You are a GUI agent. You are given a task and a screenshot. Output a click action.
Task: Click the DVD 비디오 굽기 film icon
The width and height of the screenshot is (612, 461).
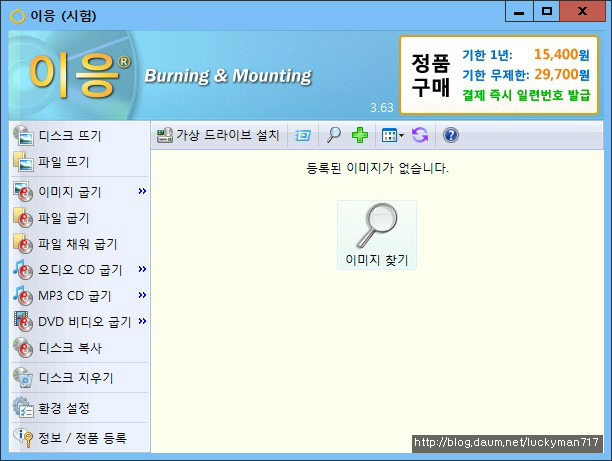coord(23,322)
